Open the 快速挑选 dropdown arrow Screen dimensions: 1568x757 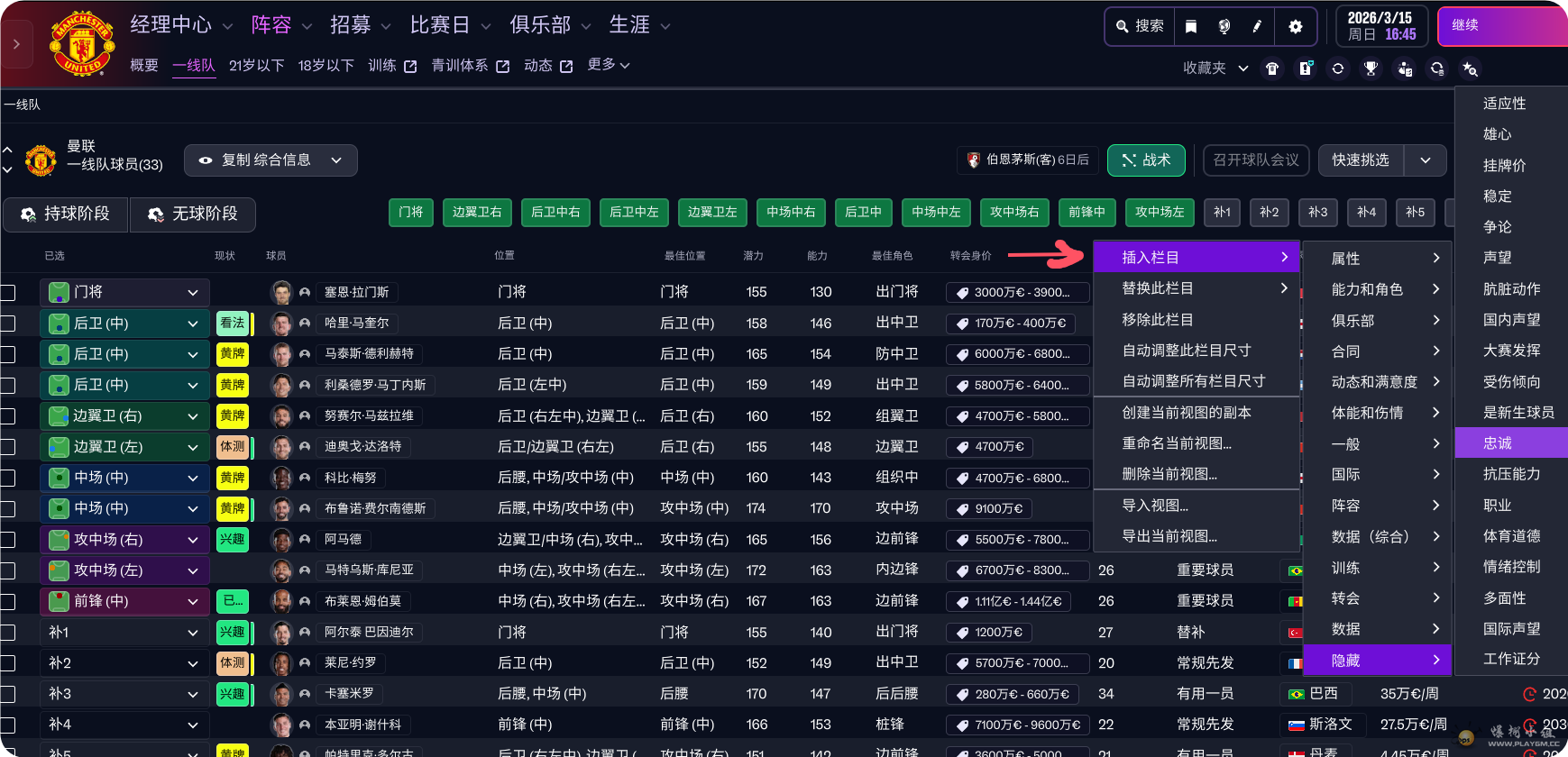click(x=1426, y=160)
